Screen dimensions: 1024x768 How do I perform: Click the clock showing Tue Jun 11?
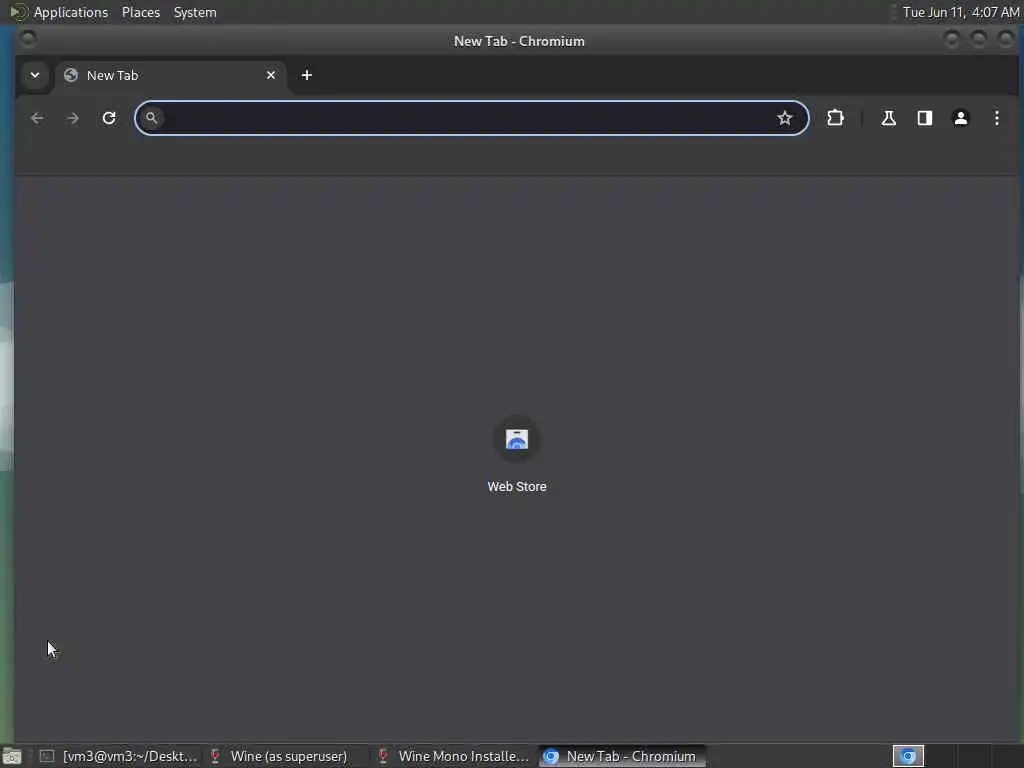pyautogui.click(x=960, y=12)
